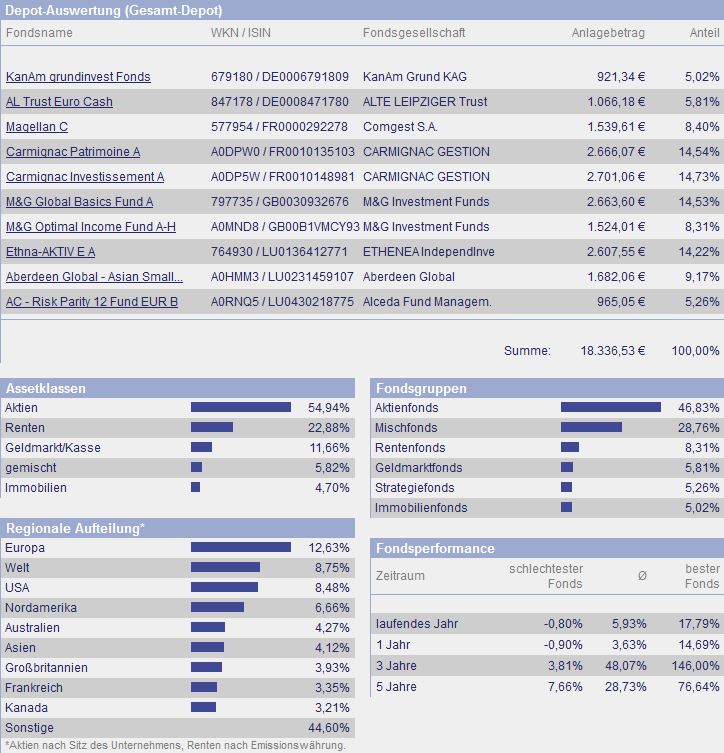
Task: Click the Europa bar in Regionale Aufteilung
Action: click(241, 548)
